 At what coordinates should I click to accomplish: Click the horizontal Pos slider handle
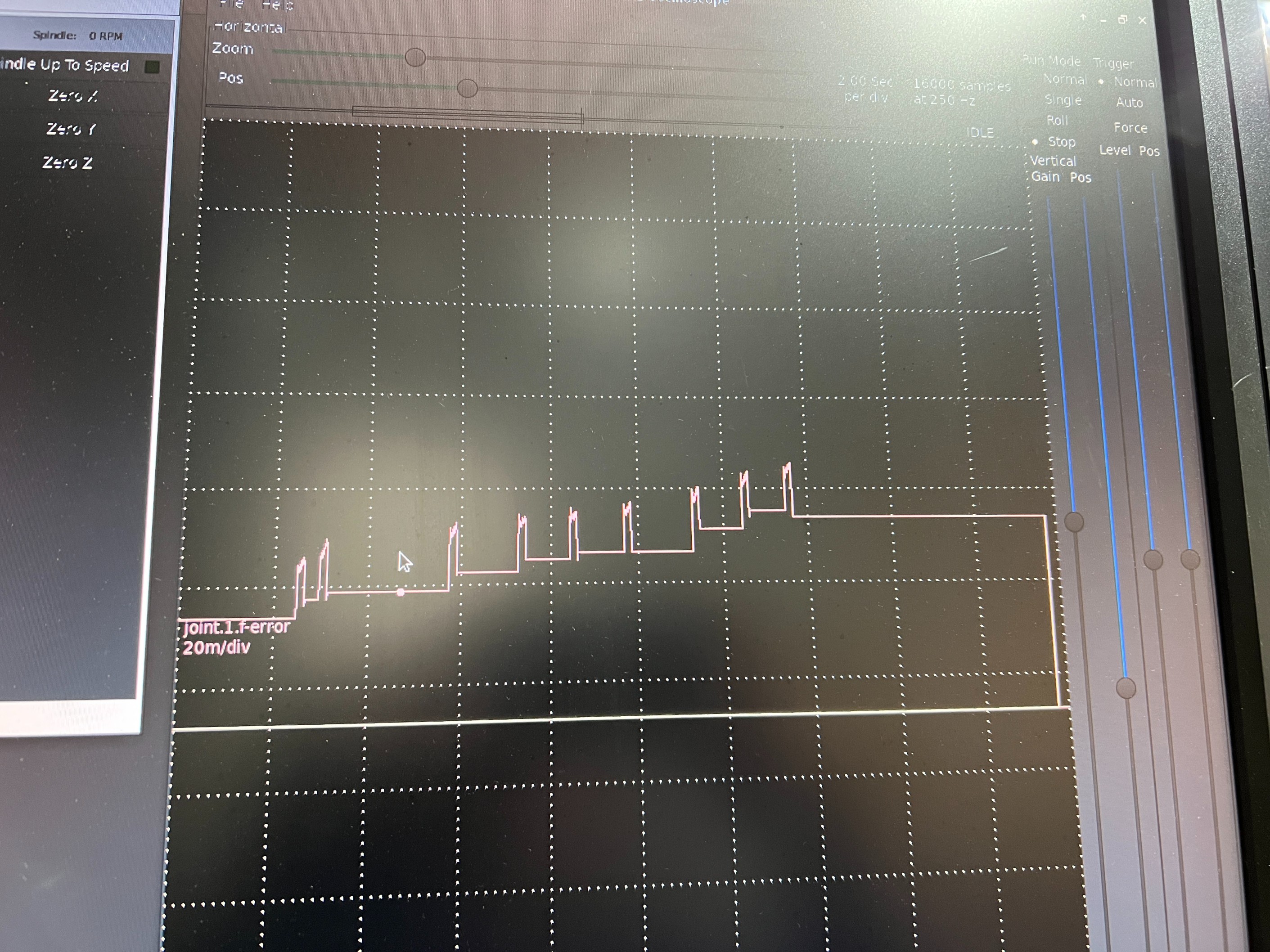pyautogui.click(x=467, y=88)
